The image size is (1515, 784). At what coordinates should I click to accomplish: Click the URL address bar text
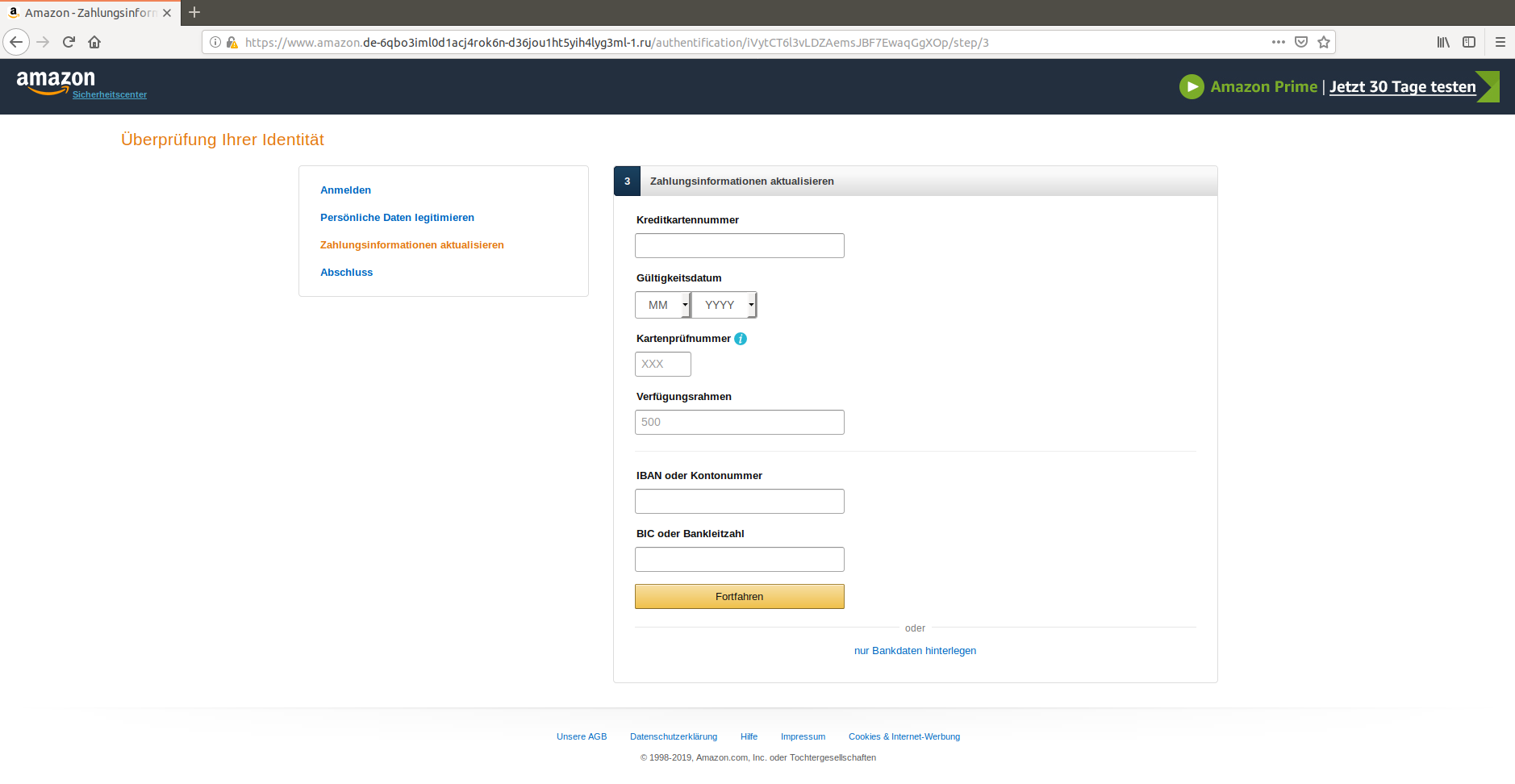(x=616, y=42)
